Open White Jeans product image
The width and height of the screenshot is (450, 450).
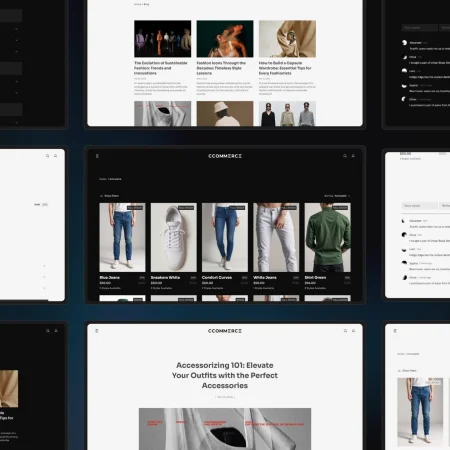[x=276, y=237]
